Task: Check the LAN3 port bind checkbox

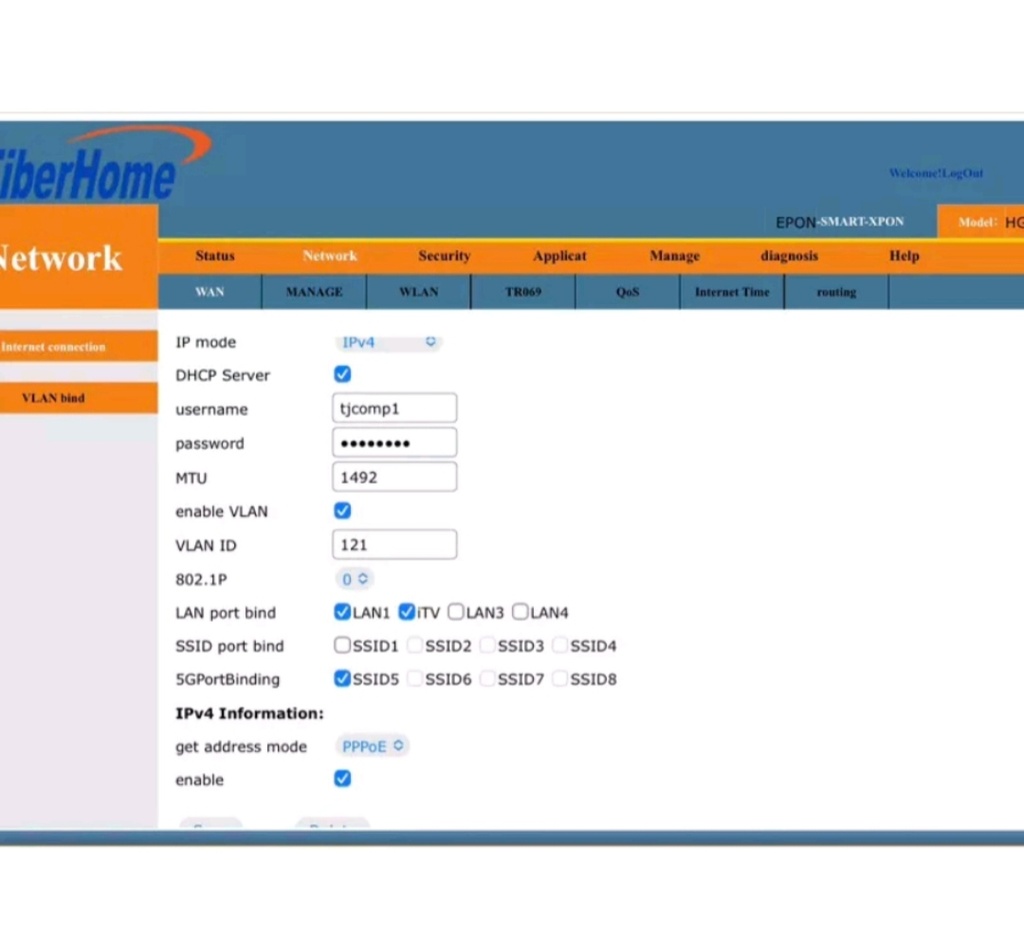Action: [456, 612]
